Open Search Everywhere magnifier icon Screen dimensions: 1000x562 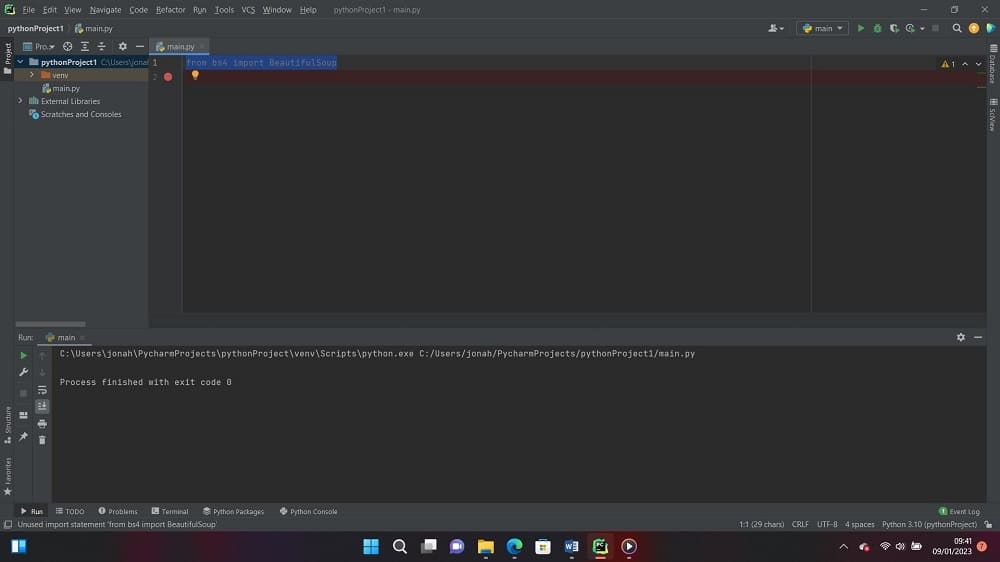point(957,28)
